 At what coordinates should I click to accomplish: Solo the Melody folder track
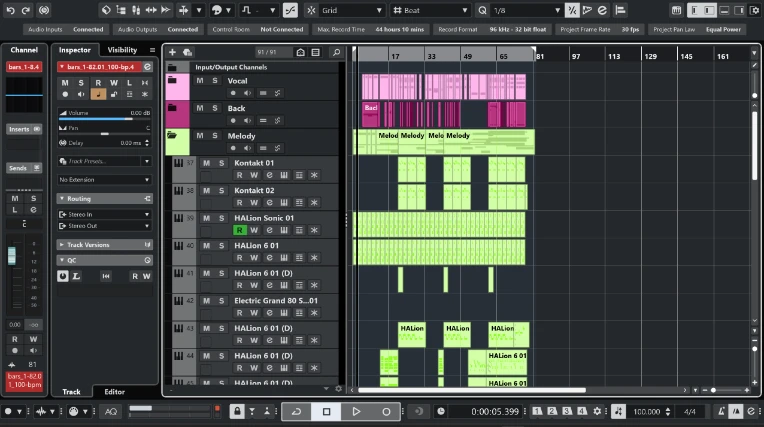tap(214, 135)
